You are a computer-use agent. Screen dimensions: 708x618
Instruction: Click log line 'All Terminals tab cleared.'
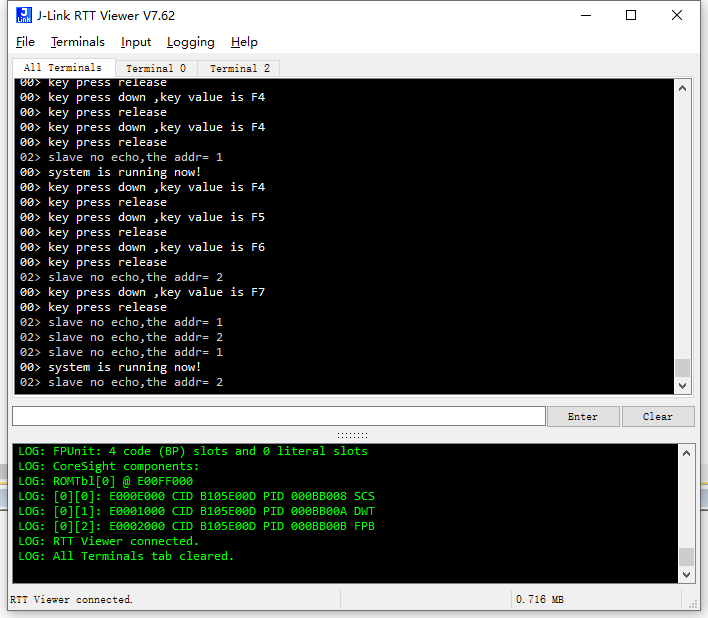[x=126, y=556]
